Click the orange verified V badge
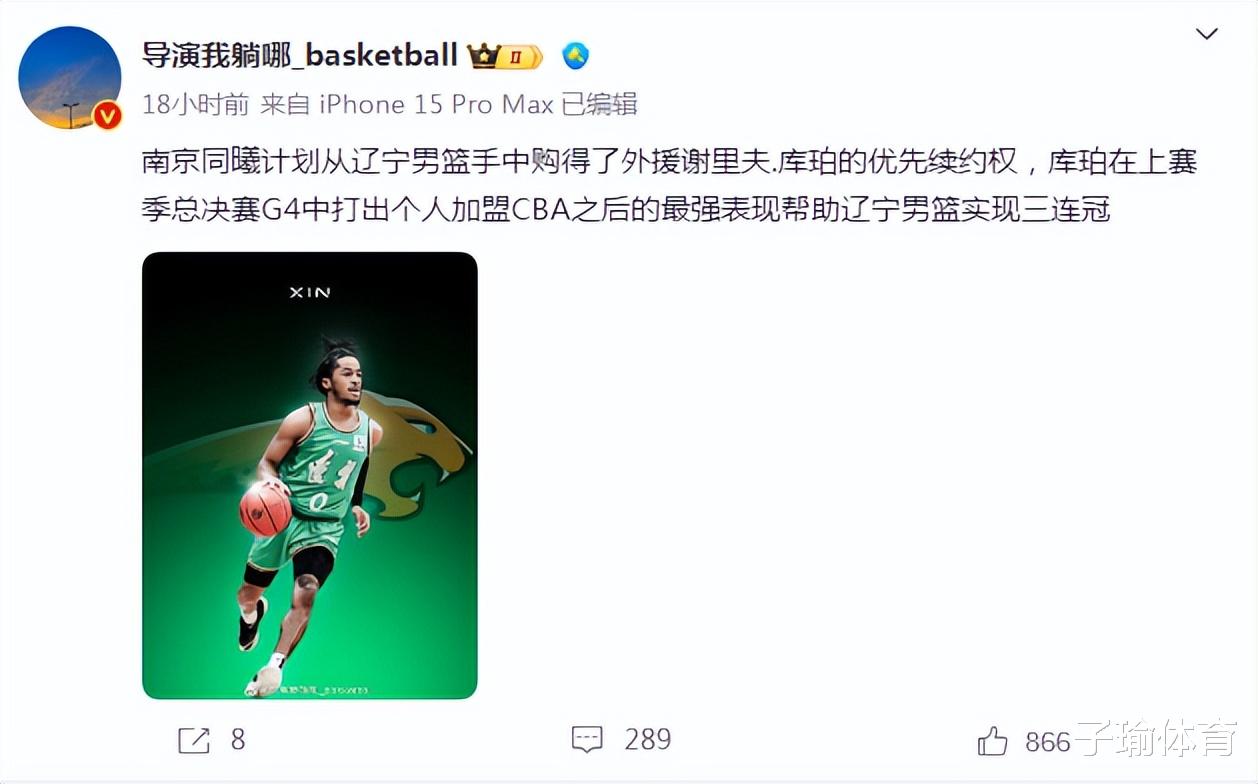Viewport: 1258px width, 784px height. (x=107, y=116)
